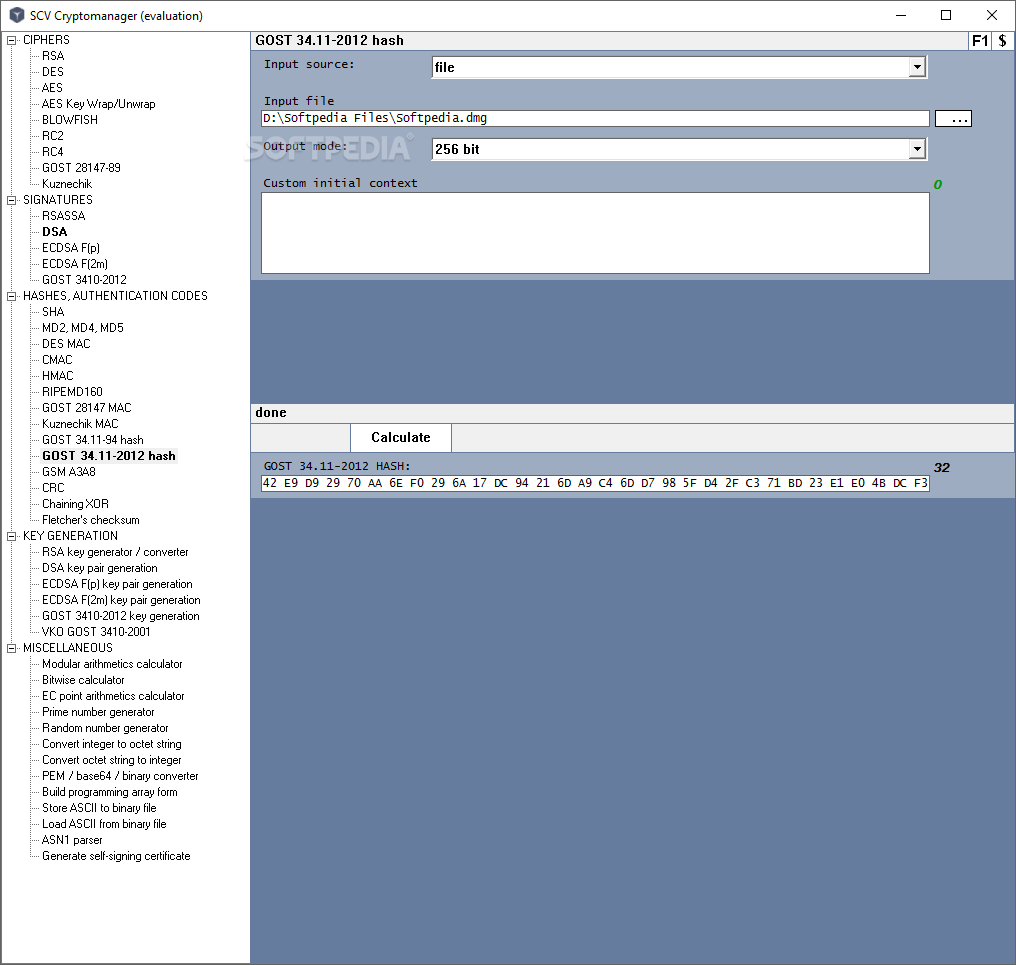Select DES cipher item

[53, 72]
